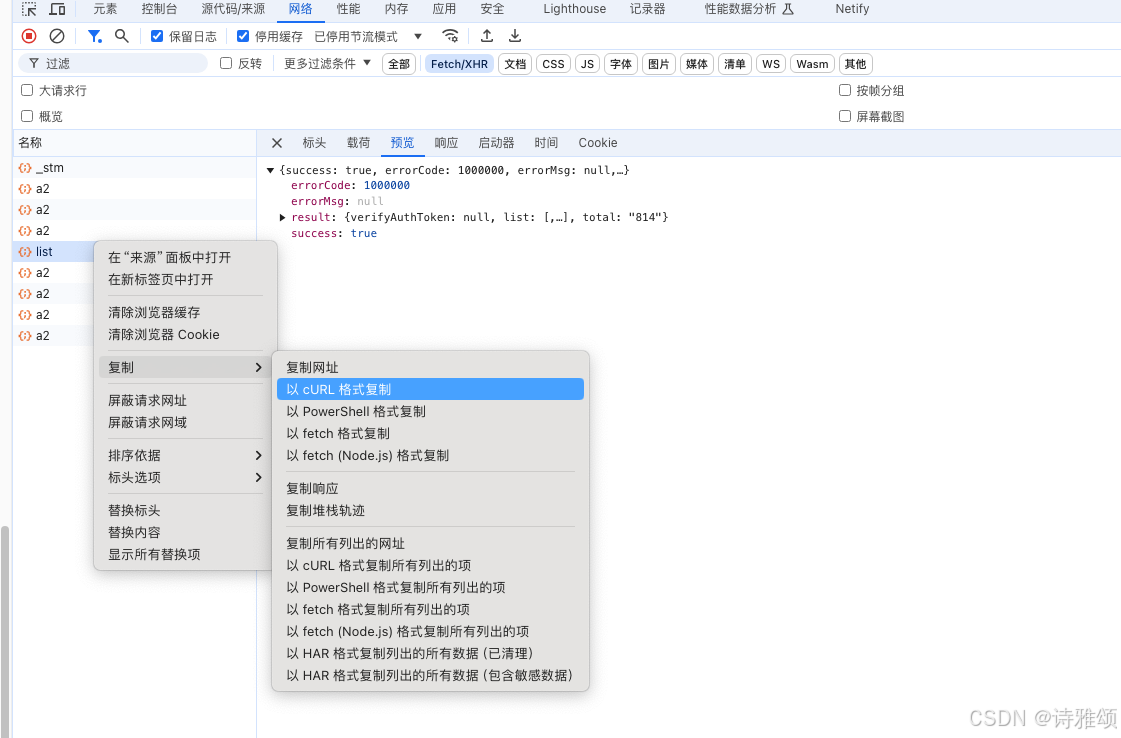
Task: Filter by 全部 request types
Action: 399,64
